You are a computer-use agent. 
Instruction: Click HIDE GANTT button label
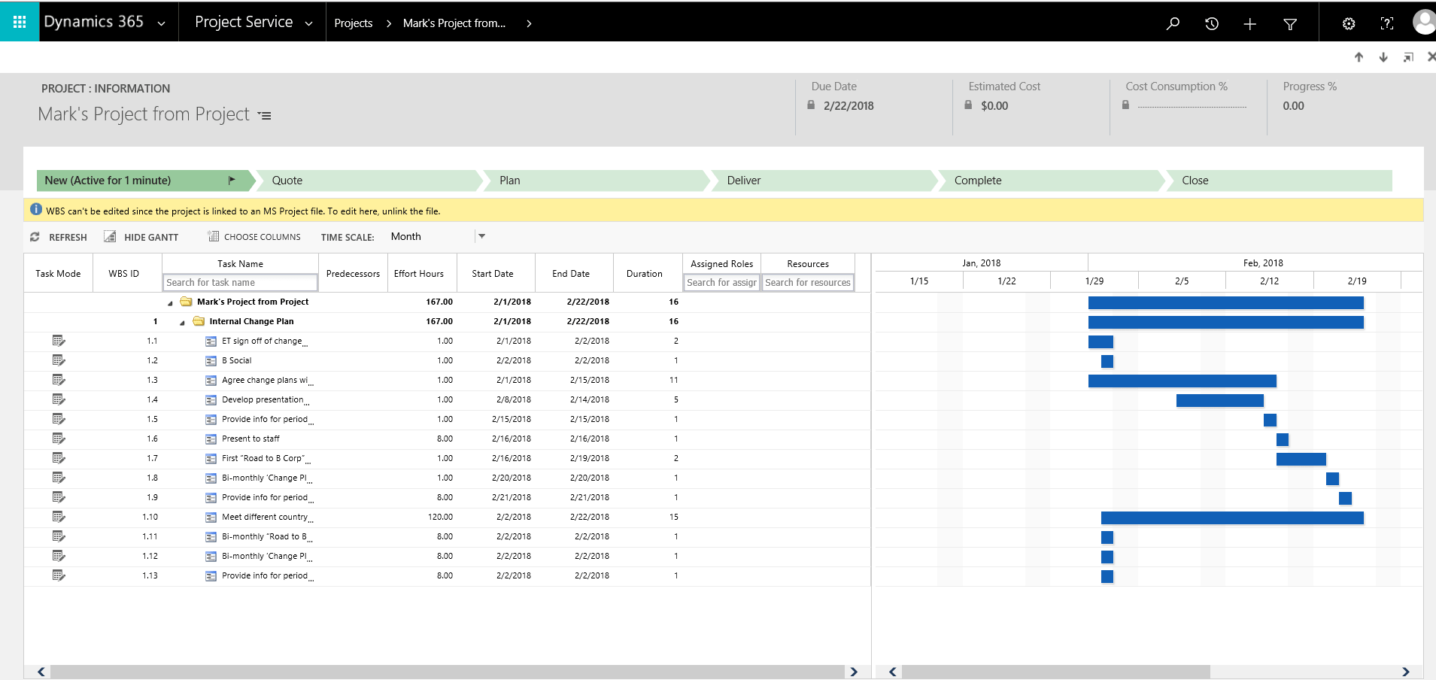coord(151,237)
